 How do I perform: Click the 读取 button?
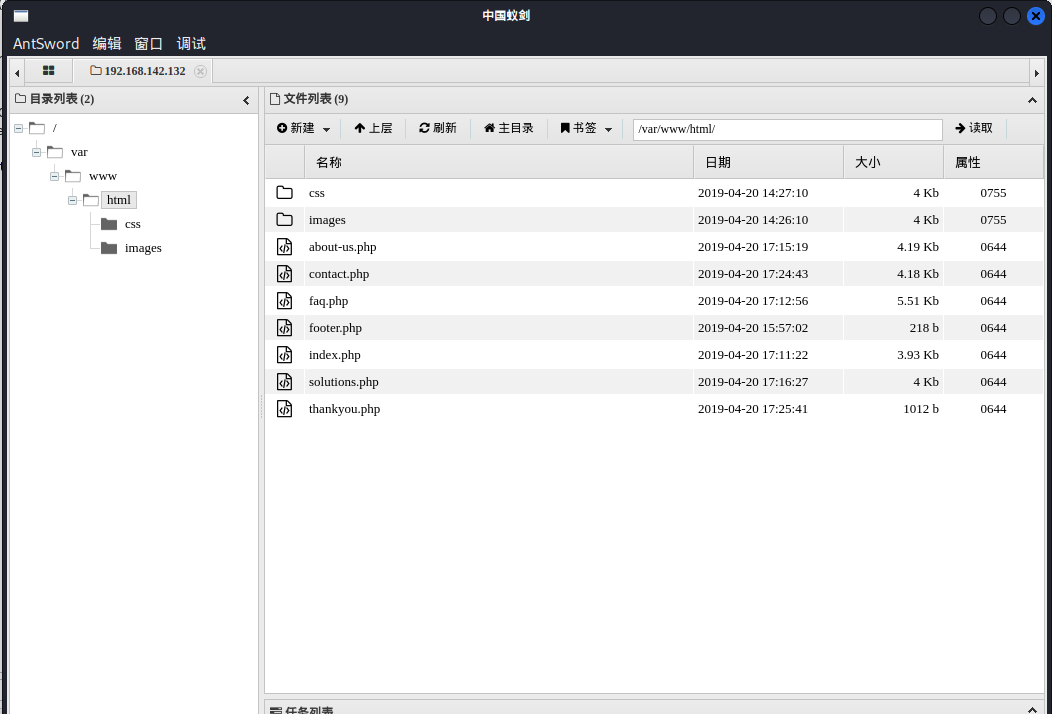[x=974, y=128]
